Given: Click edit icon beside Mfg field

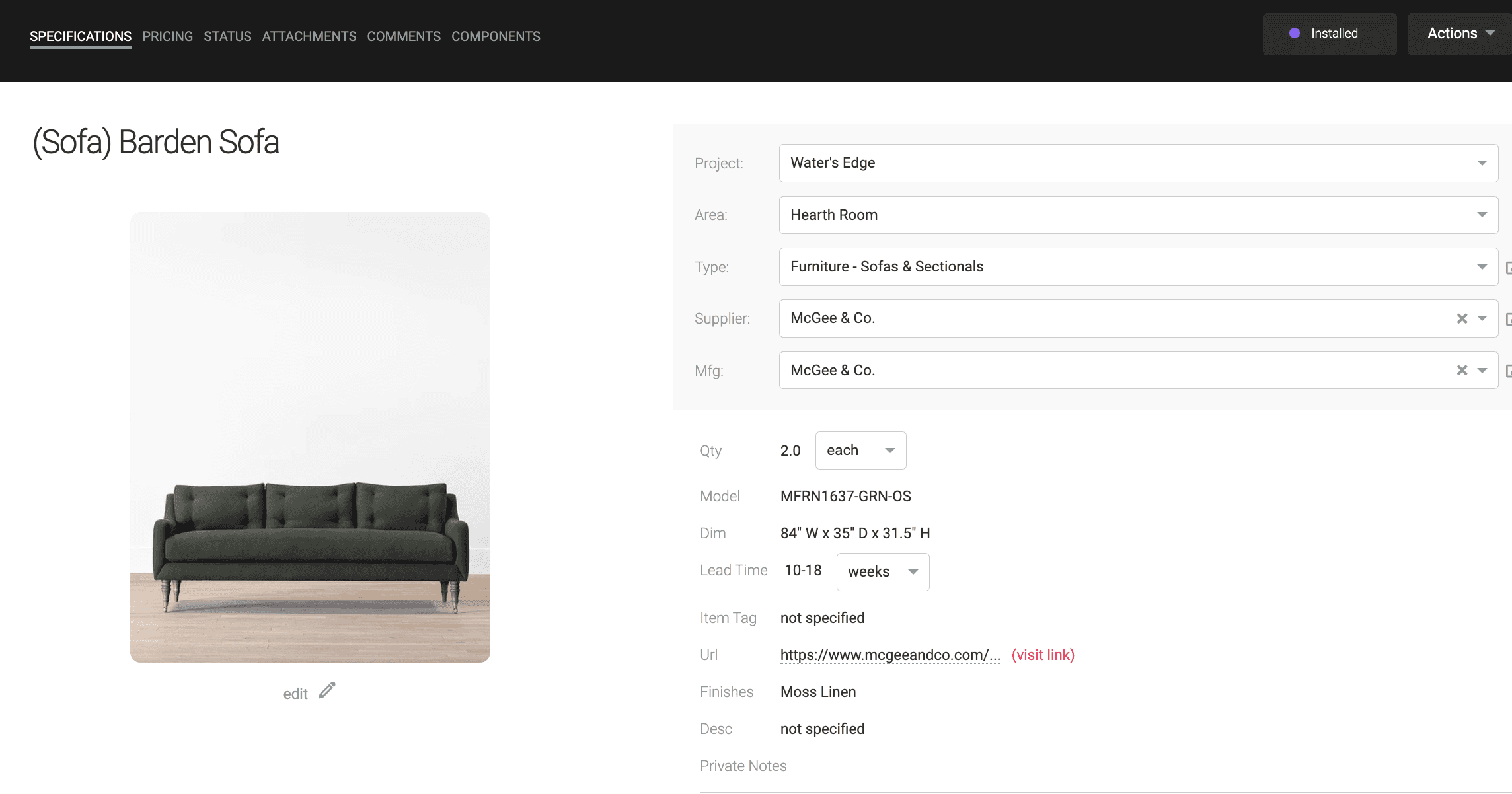Looking at the screenshot, I should tap(1508, 371).
